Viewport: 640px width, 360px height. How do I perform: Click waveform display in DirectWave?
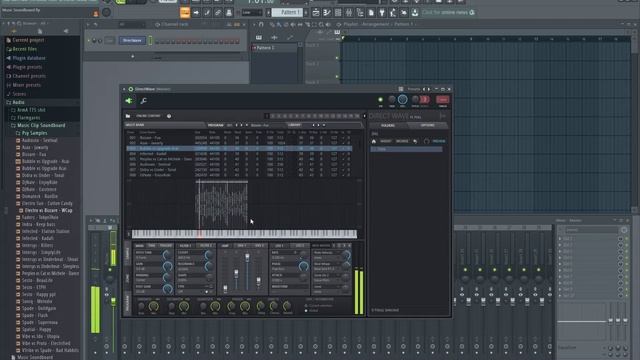click(x=244, y=204)
